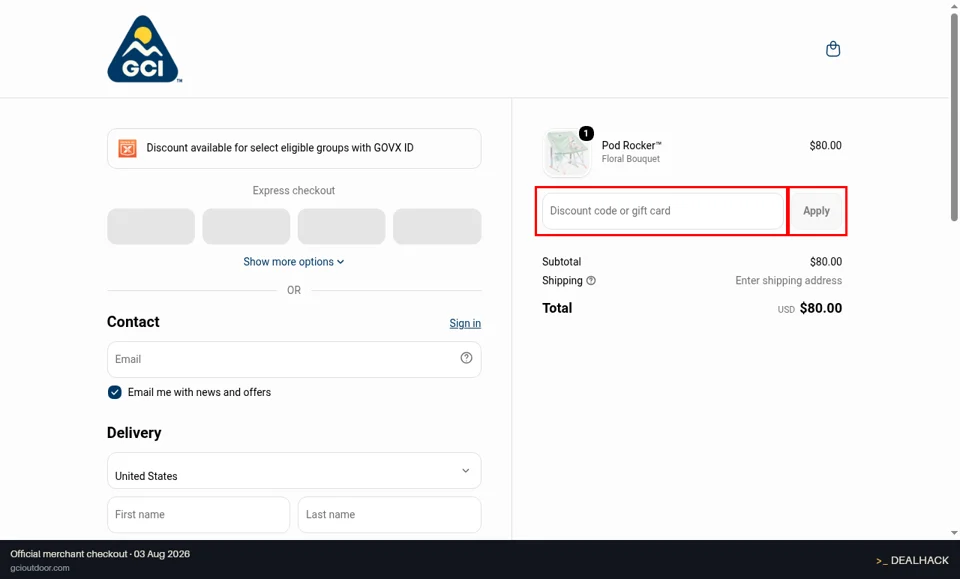960x579 pixels.
Task: Click the First name field
Action: [198, 515]
